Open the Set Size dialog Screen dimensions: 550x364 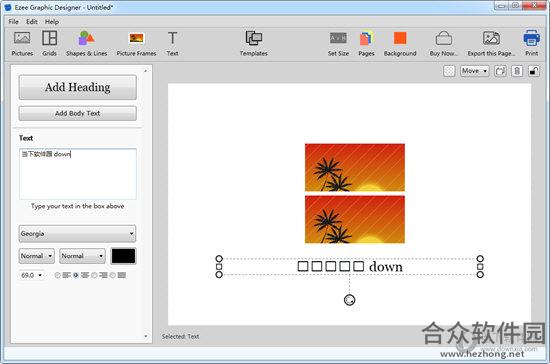point(338,43)
